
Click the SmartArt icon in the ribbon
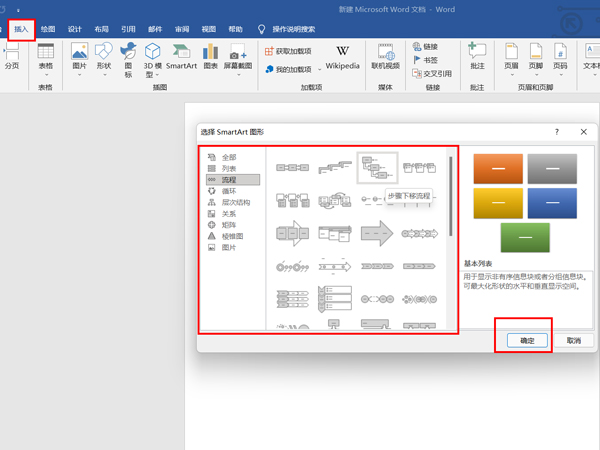click(x=181, y=56)
